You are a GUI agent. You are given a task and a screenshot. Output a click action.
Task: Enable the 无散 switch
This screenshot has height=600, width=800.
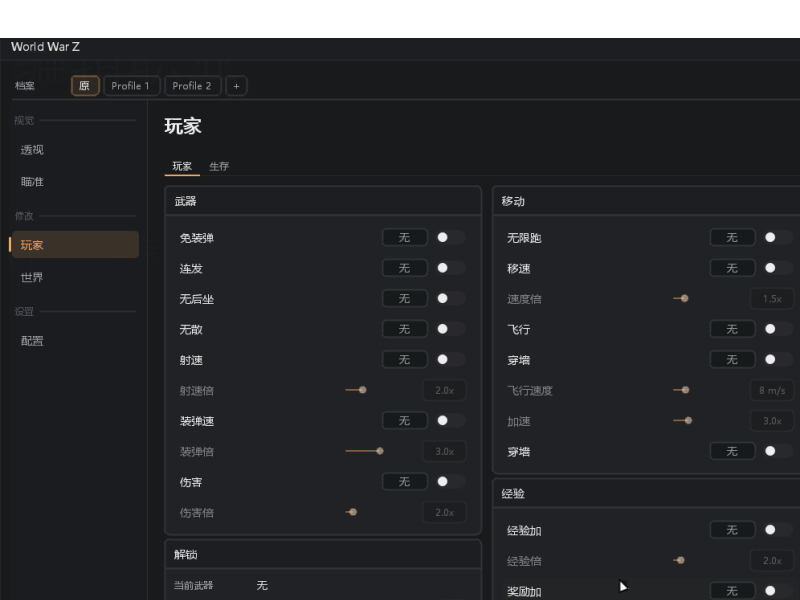451,329
